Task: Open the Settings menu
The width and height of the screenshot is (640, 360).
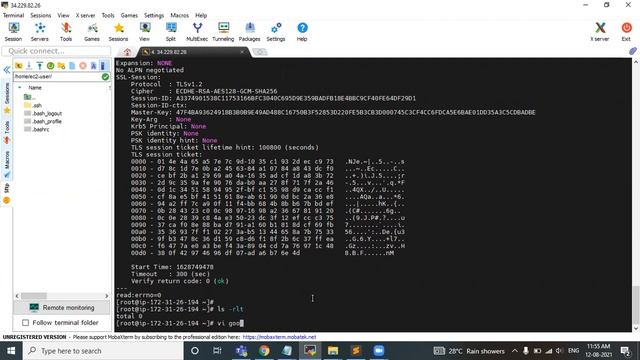Action: (x=154, y=15)
